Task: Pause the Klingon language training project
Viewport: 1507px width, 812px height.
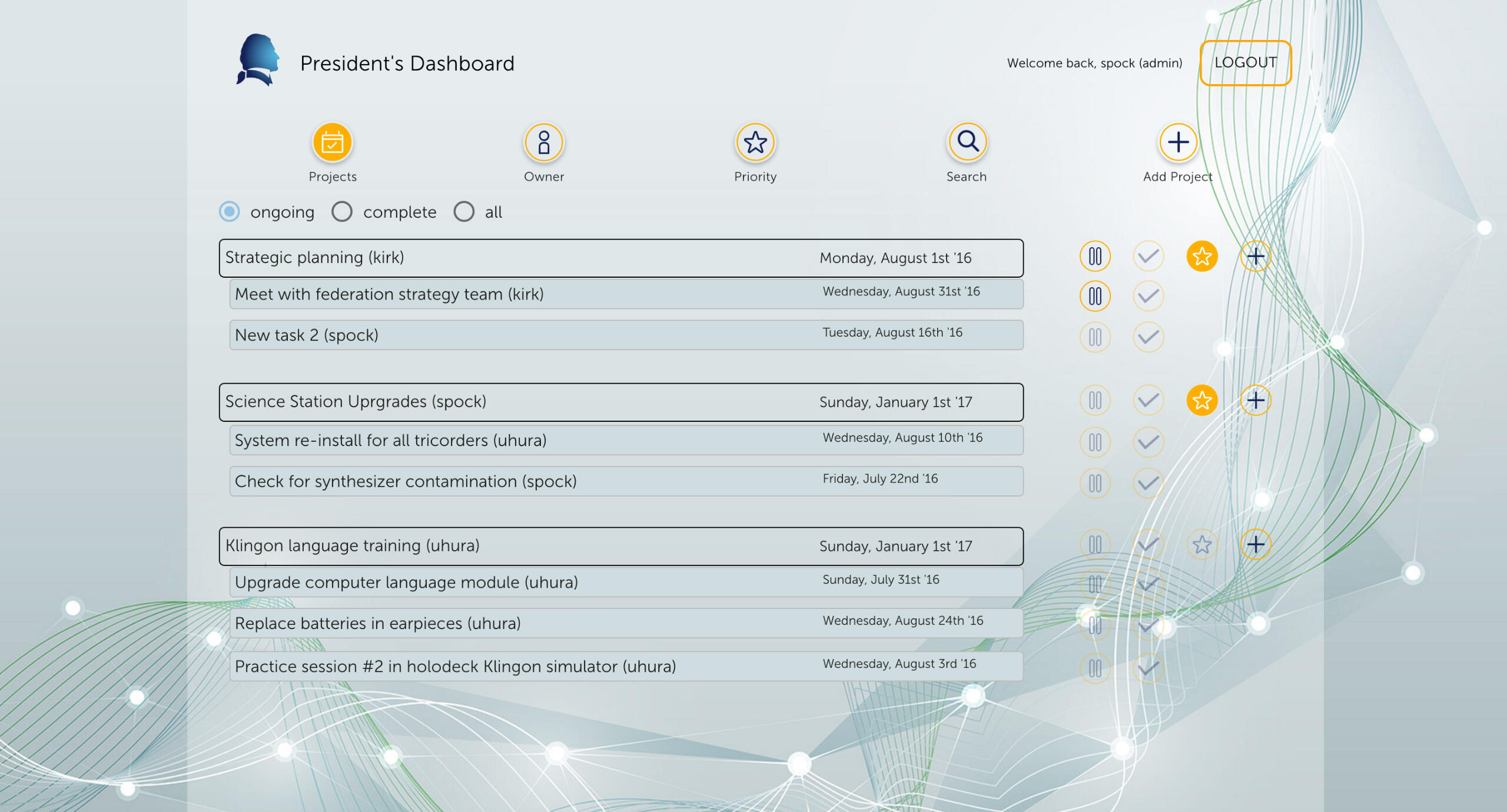Action: (1095, 545)
